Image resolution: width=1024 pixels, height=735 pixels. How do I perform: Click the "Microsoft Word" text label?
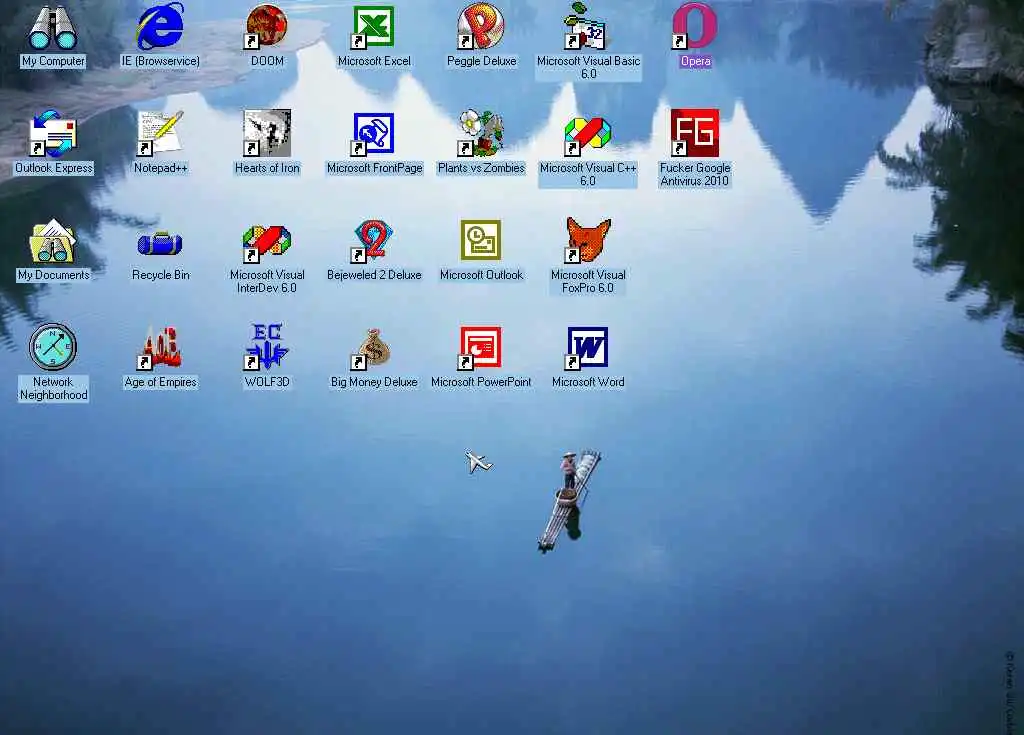coord(588,382)
